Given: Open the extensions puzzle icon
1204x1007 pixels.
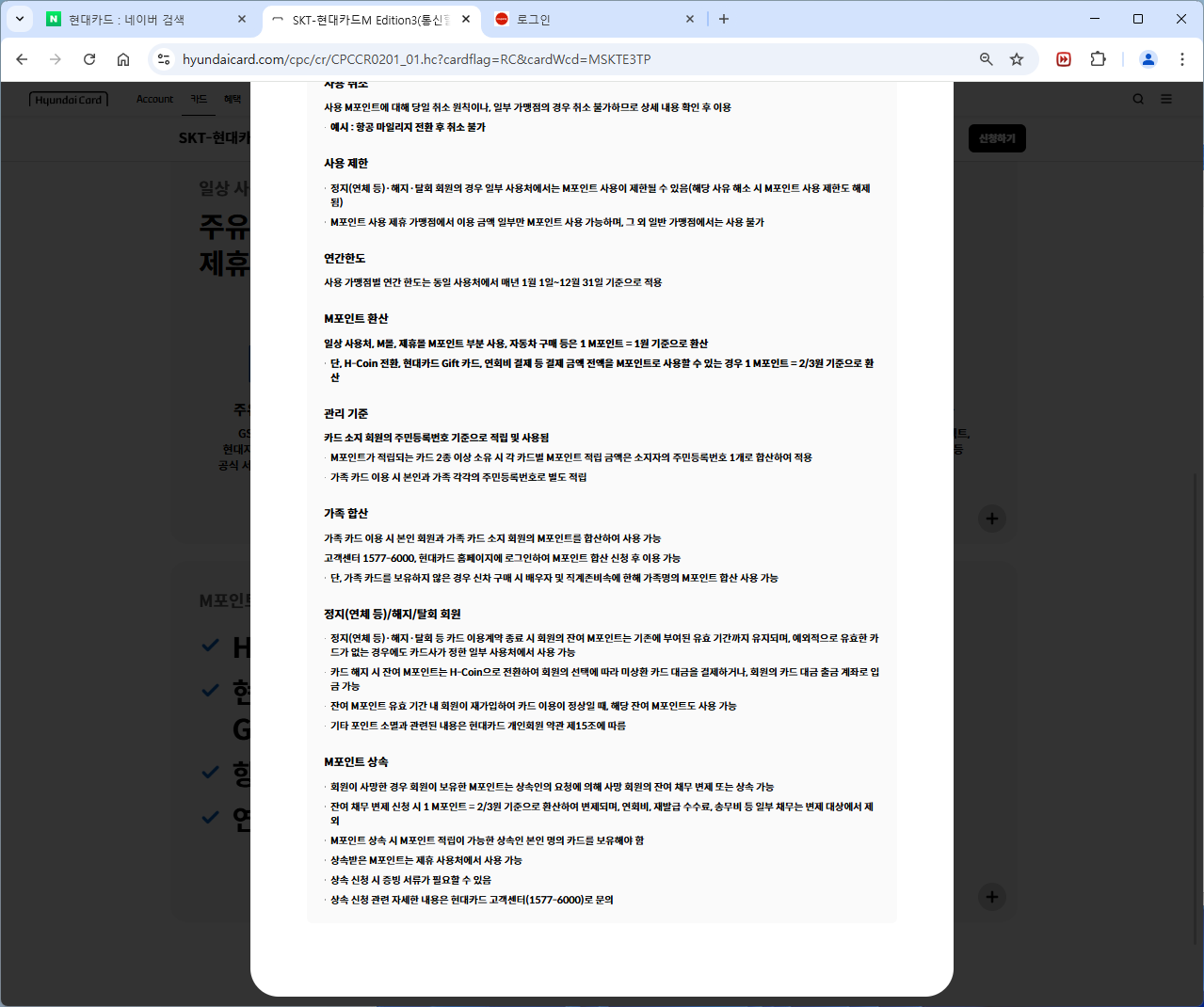Looking at the screenshot, I should point(1098,59).
